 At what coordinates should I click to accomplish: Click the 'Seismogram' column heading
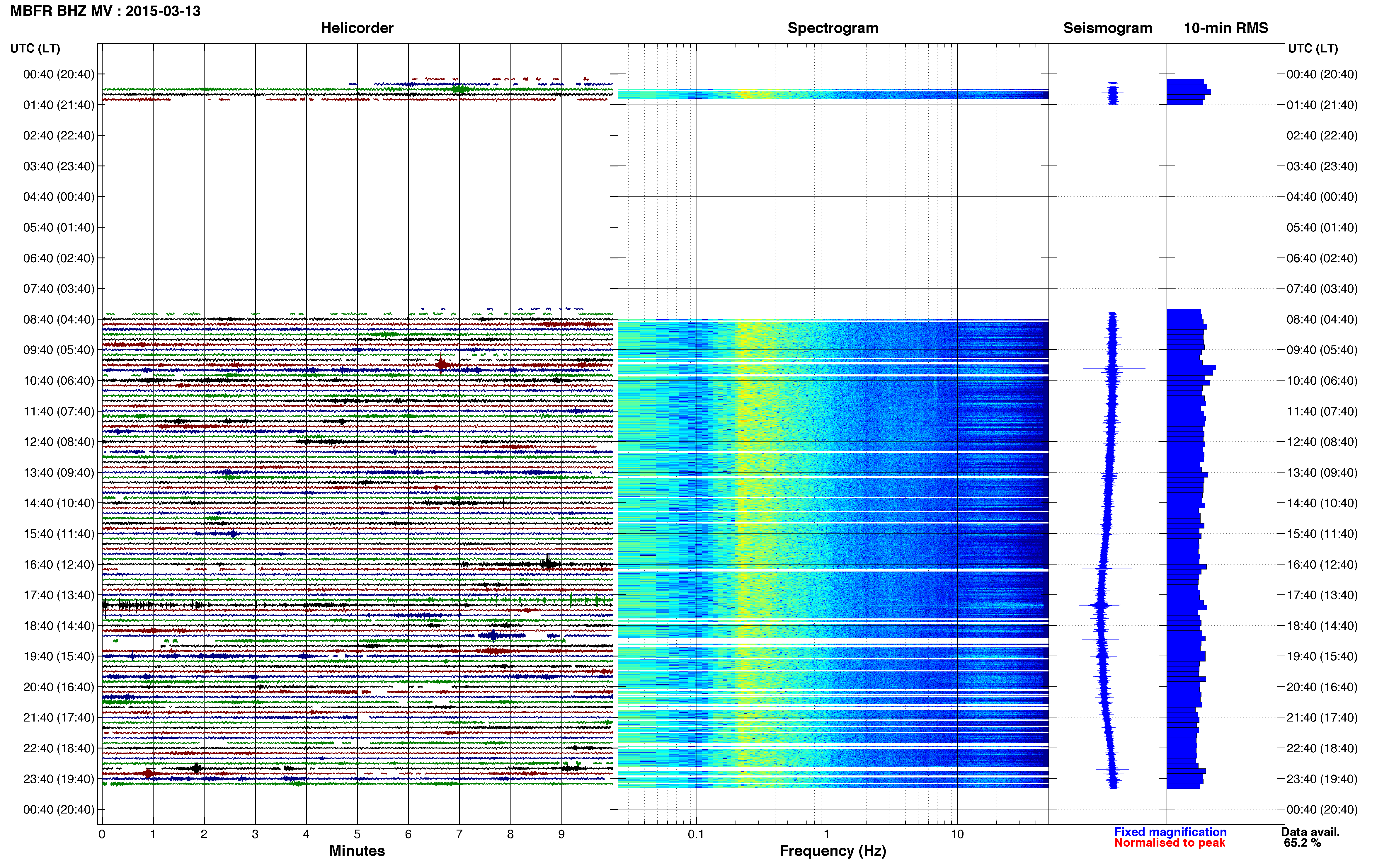pos(1107,28)
